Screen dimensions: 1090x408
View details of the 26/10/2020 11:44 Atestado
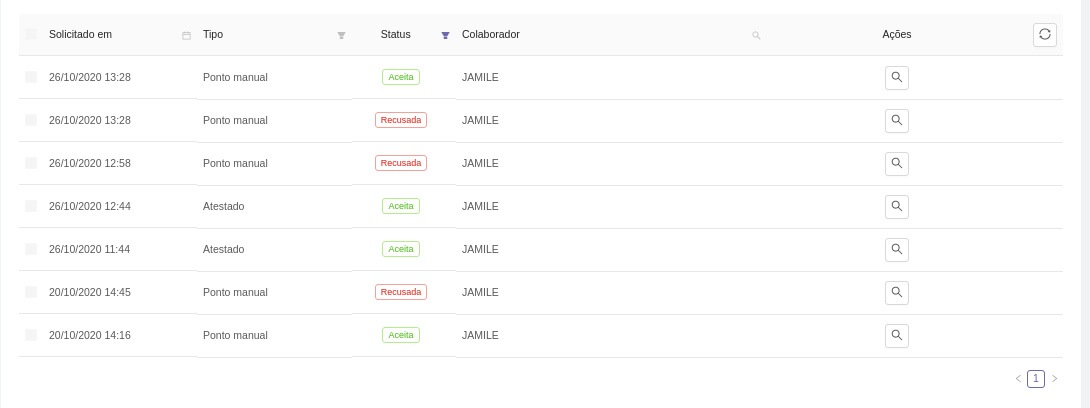click(x=897, y=249)
